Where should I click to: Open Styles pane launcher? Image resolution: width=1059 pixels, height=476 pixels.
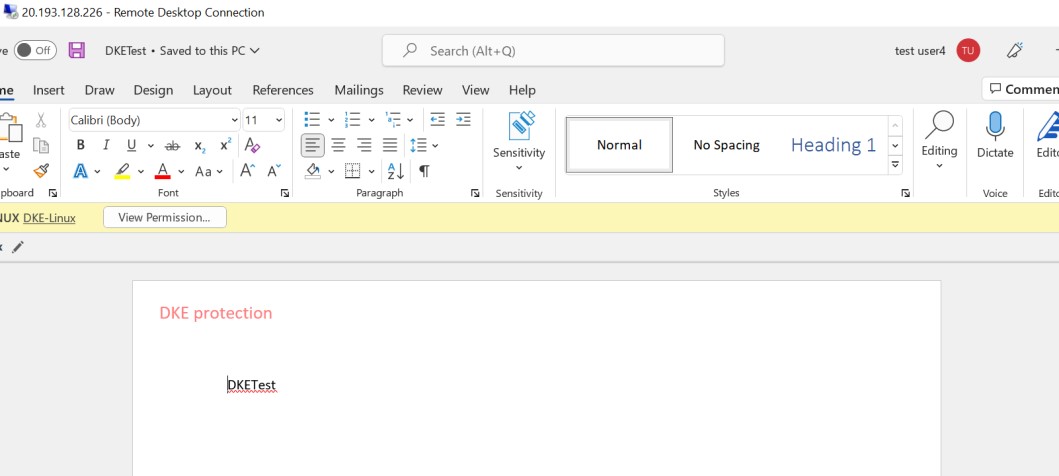pyautogui.click(x=905, y=193)
